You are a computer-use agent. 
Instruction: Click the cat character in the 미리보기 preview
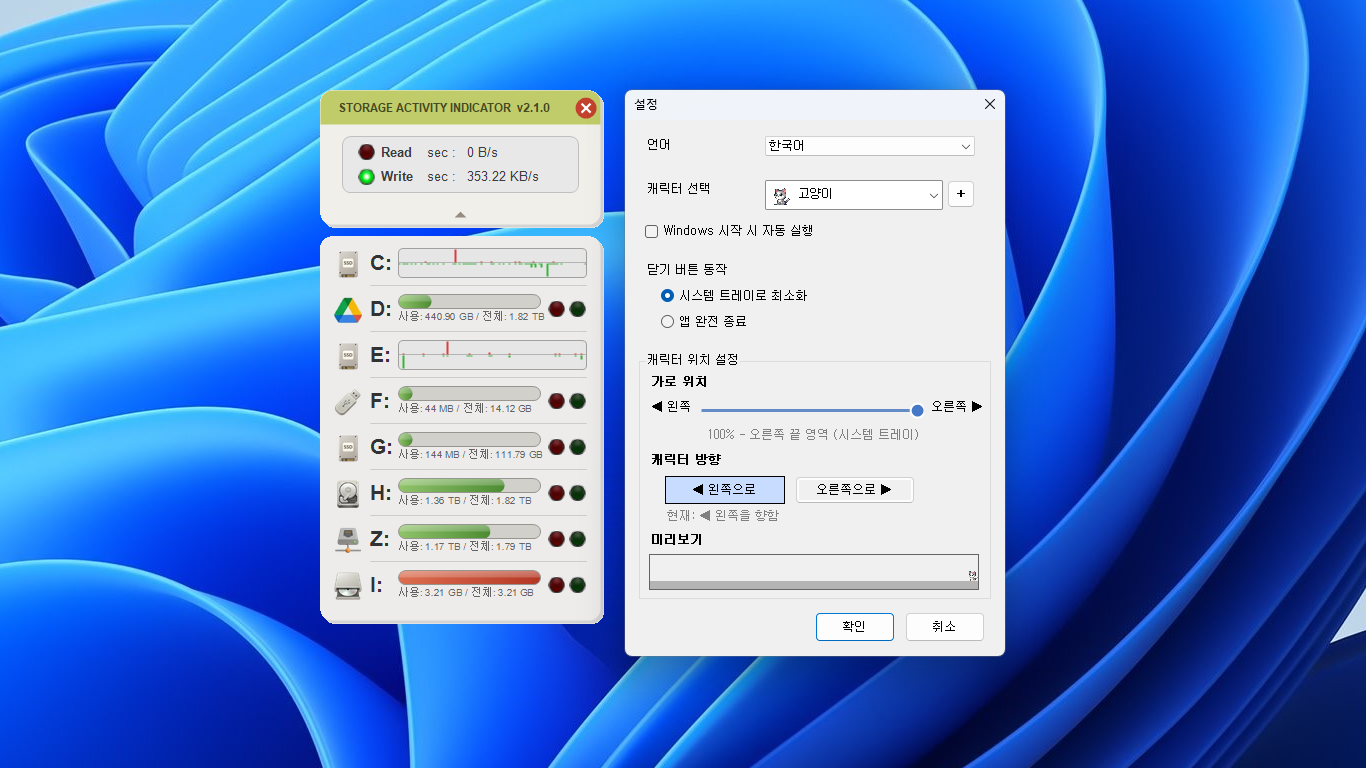972,575
